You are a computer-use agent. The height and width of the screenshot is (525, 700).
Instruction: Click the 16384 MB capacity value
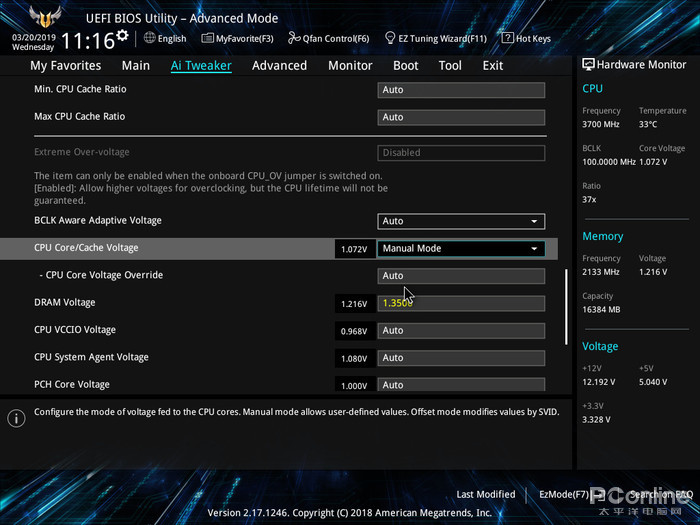click(x=601, y=309)
